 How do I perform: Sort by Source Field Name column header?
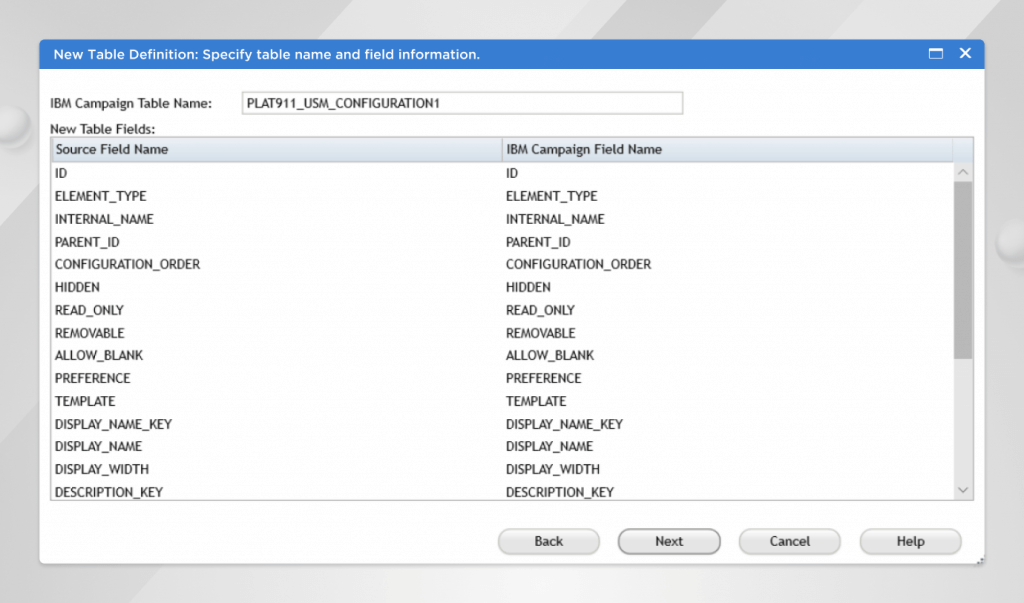tap(276, 150)
